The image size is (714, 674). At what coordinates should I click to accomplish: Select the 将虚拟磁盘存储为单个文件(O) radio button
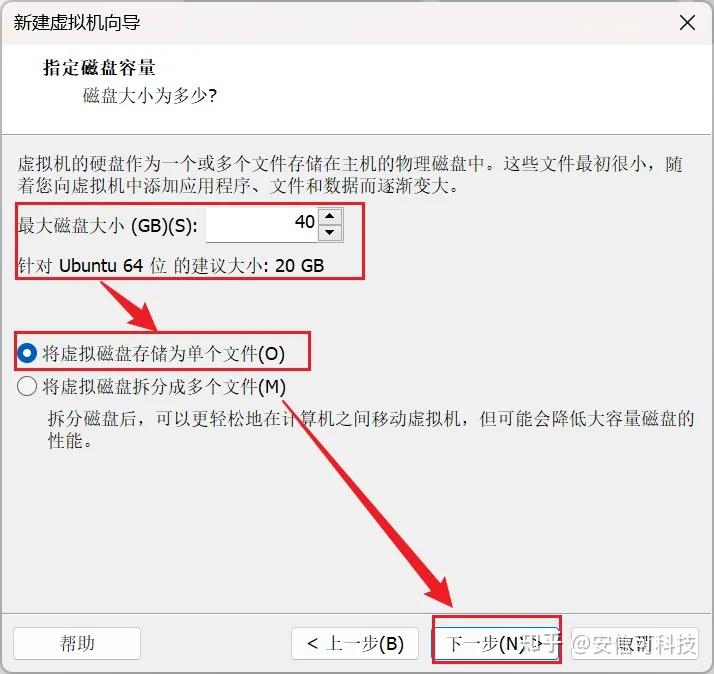[x=27, y=353]
